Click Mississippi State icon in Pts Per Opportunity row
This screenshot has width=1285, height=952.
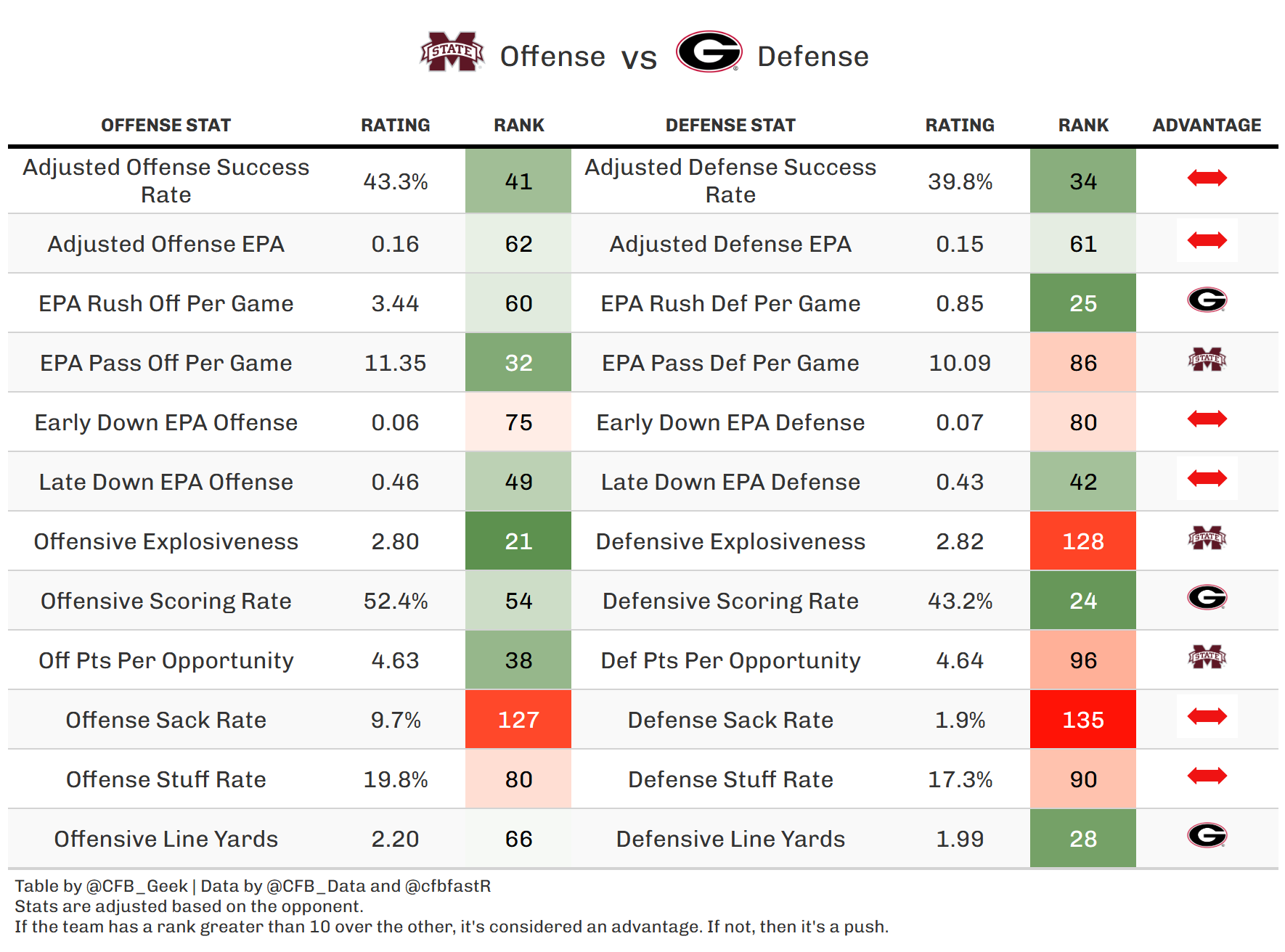pyautogui.click(x=1207, y=657)
